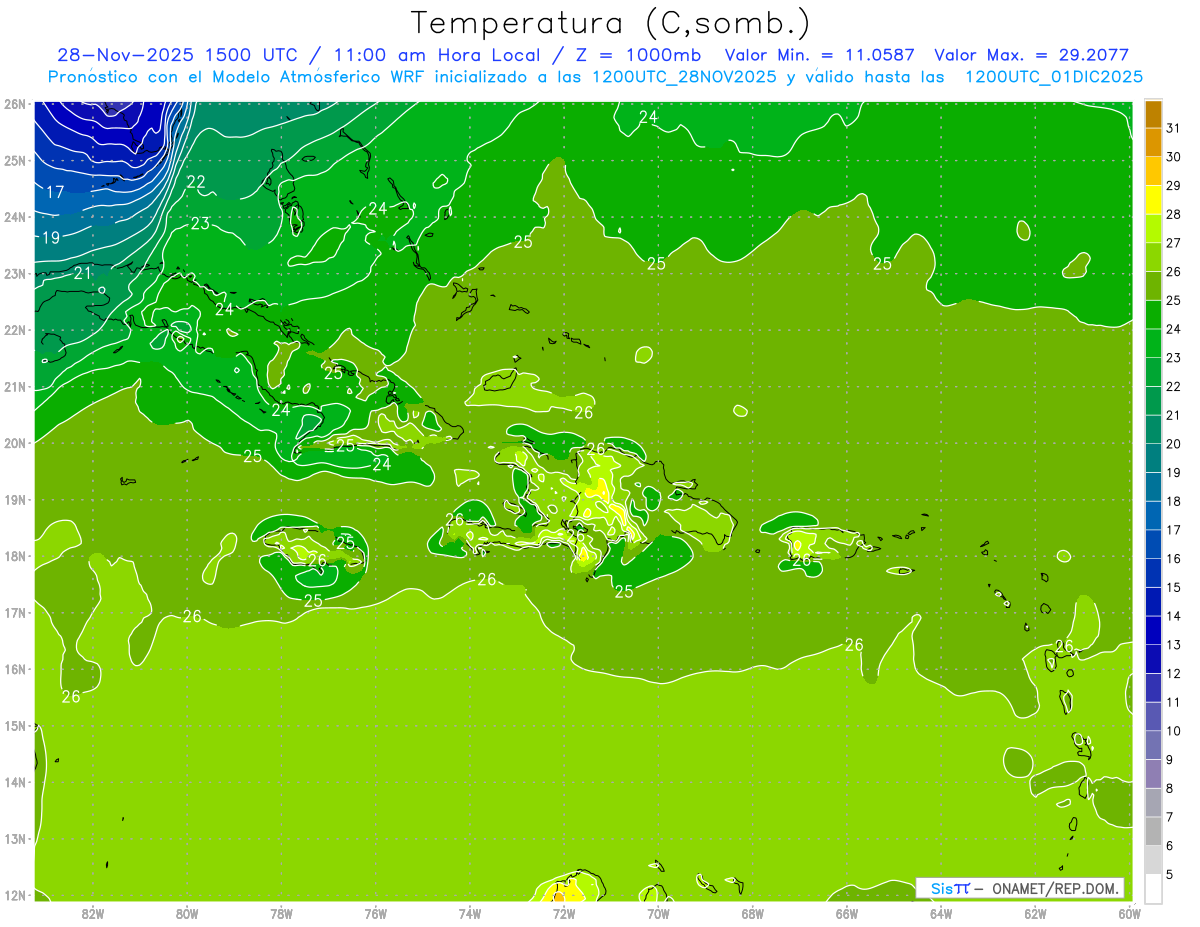
Task: Click the colorbar tick label 28
Action: pos(1173,214)
